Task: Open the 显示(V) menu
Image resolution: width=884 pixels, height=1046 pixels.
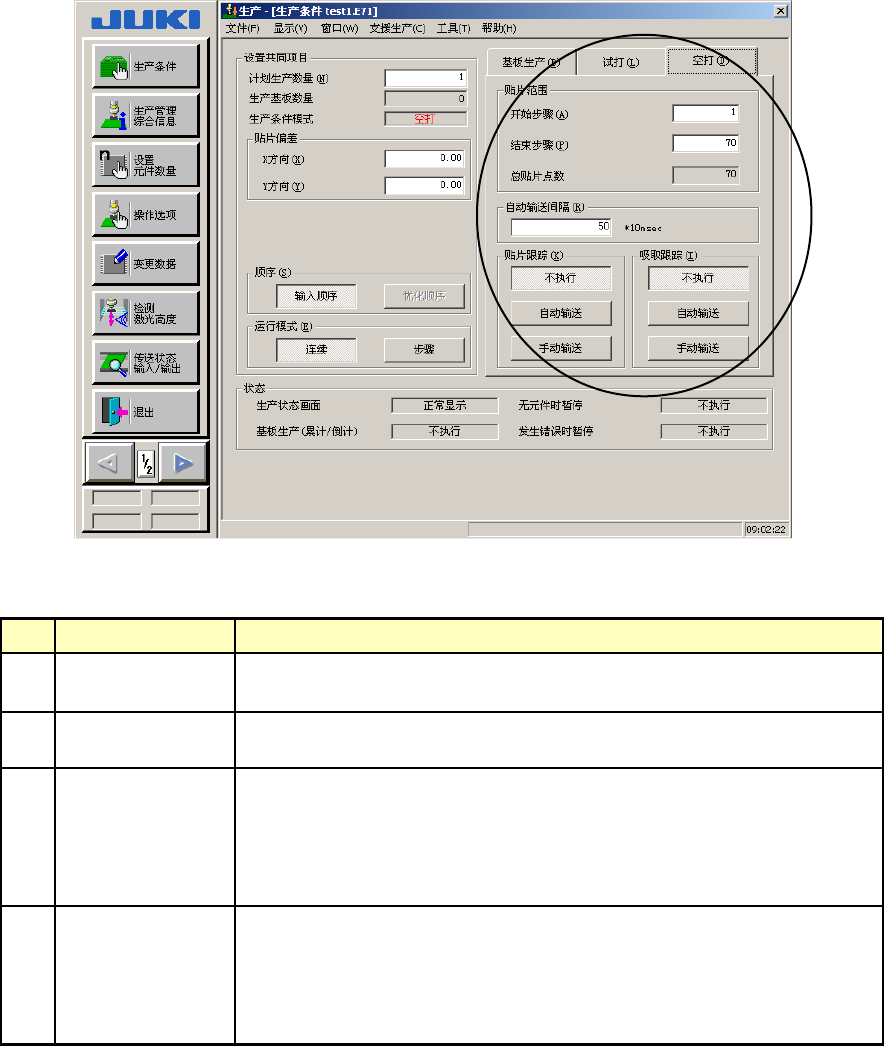Action: pos(290,28)
